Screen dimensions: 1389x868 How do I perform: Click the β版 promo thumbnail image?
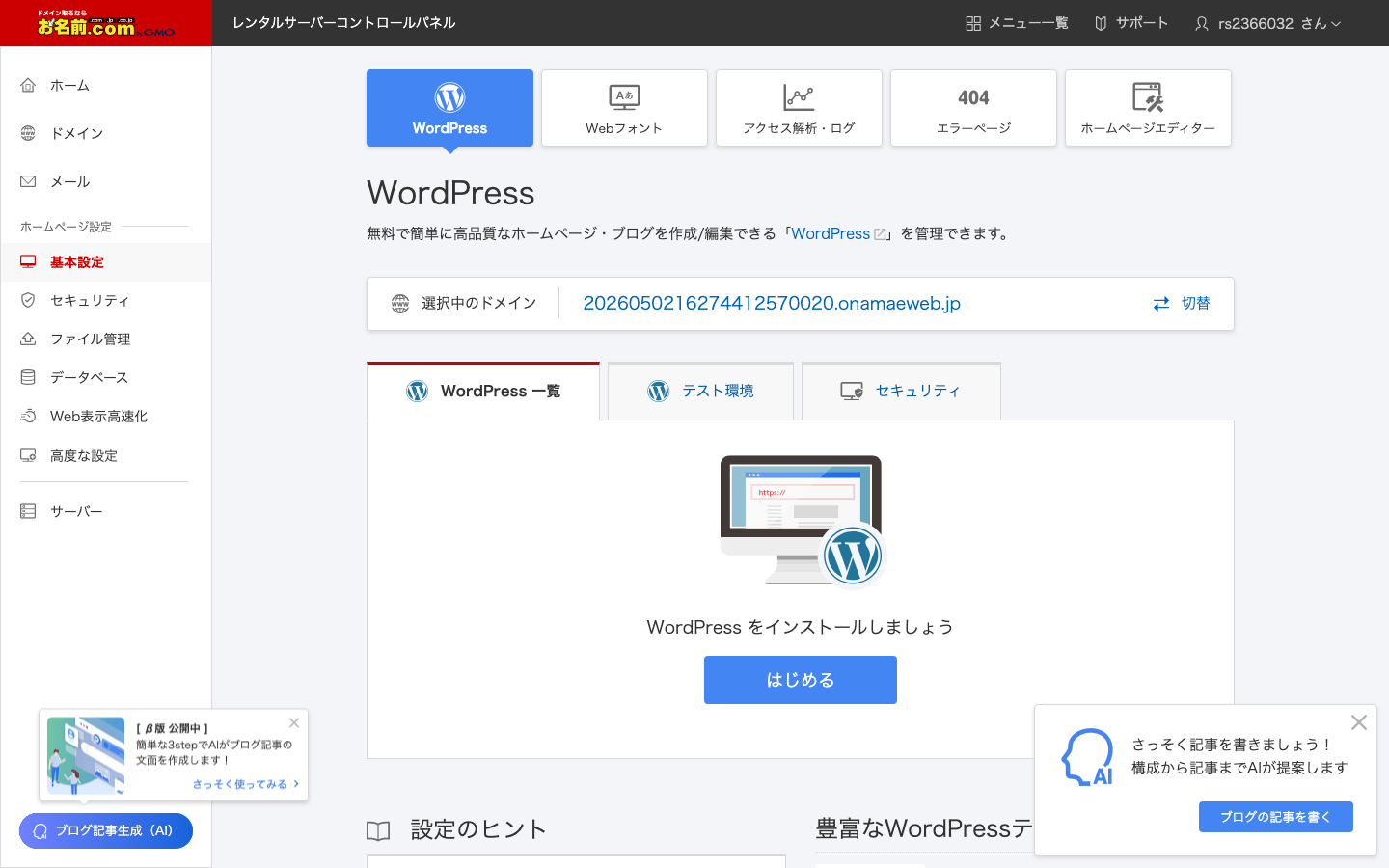click(86, 755)
